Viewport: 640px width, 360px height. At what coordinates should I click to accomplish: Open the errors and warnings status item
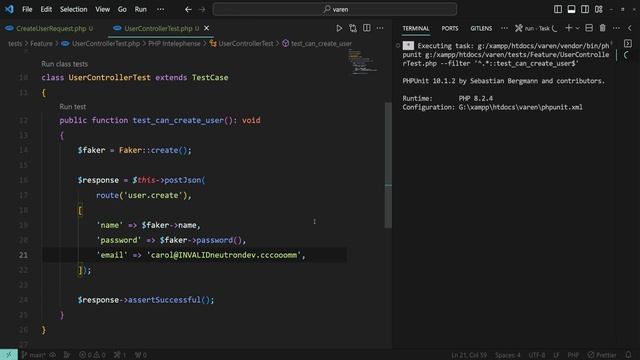pyautogui.click(x=92, y=355)
